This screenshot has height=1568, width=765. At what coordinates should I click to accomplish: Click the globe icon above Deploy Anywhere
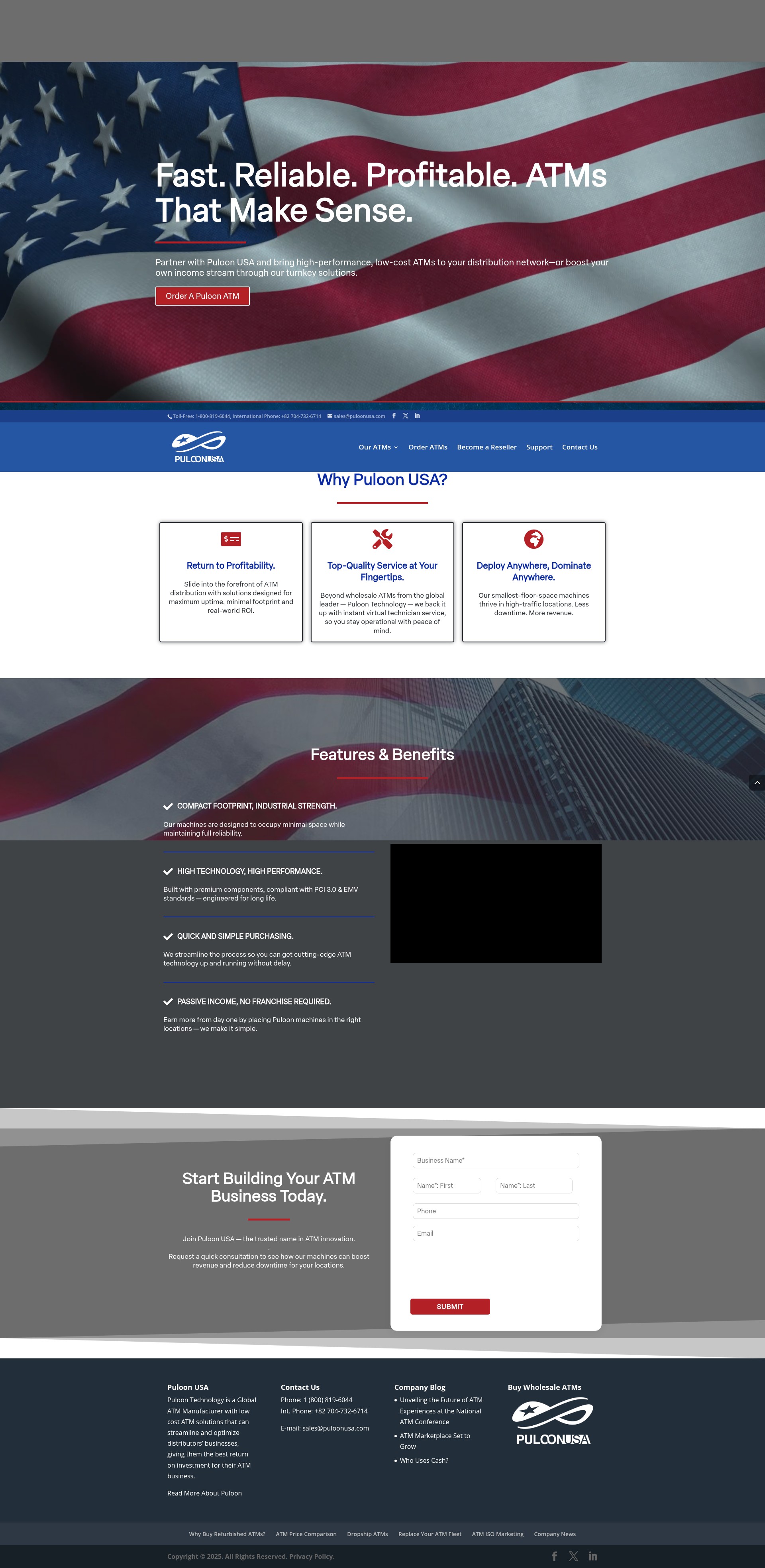point(534,539)
